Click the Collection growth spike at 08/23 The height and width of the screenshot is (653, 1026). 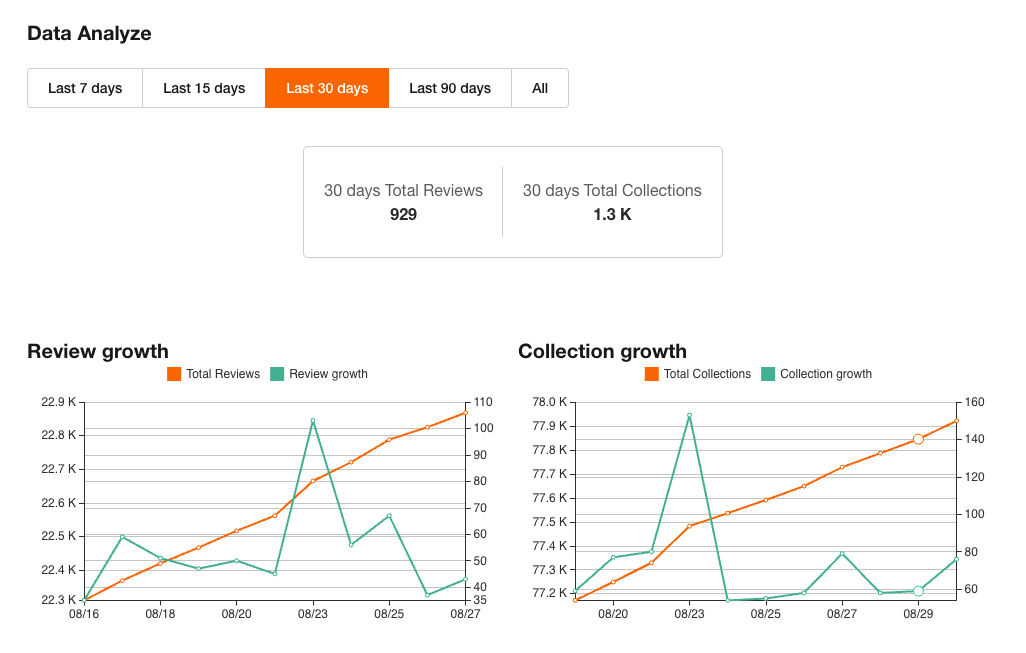coord(689,414)
